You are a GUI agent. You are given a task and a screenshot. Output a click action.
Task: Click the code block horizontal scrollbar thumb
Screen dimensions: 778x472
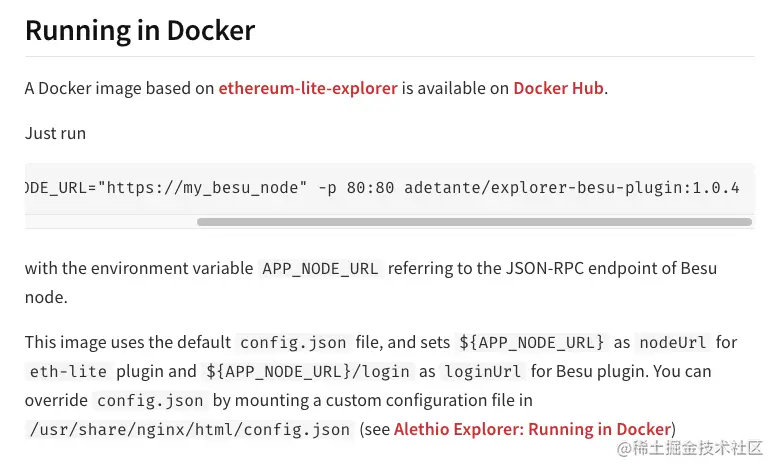pos(474,222)
